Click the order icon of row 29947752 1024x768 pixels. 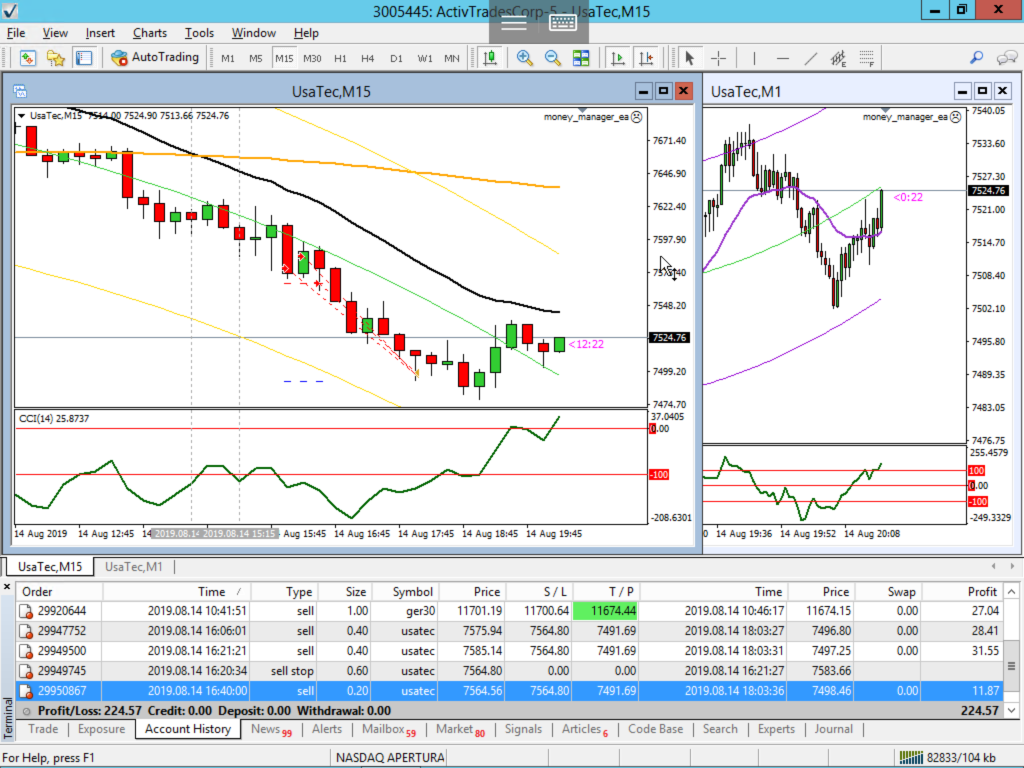click(x=26, y=632)
